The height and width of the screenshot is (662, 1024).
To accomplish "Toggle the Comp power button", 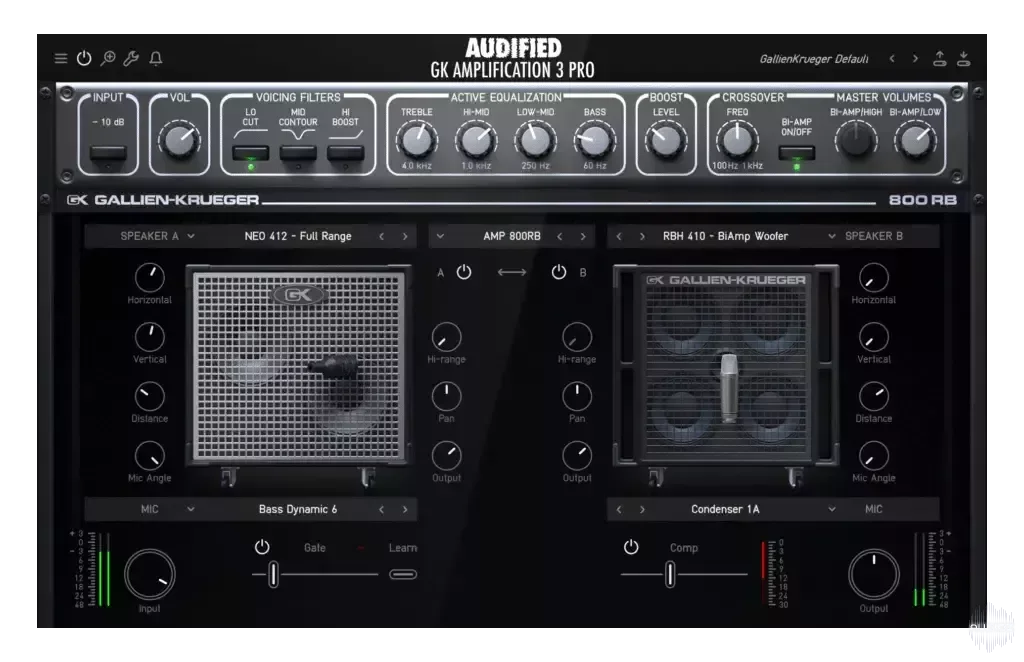I will coord(631,547).
